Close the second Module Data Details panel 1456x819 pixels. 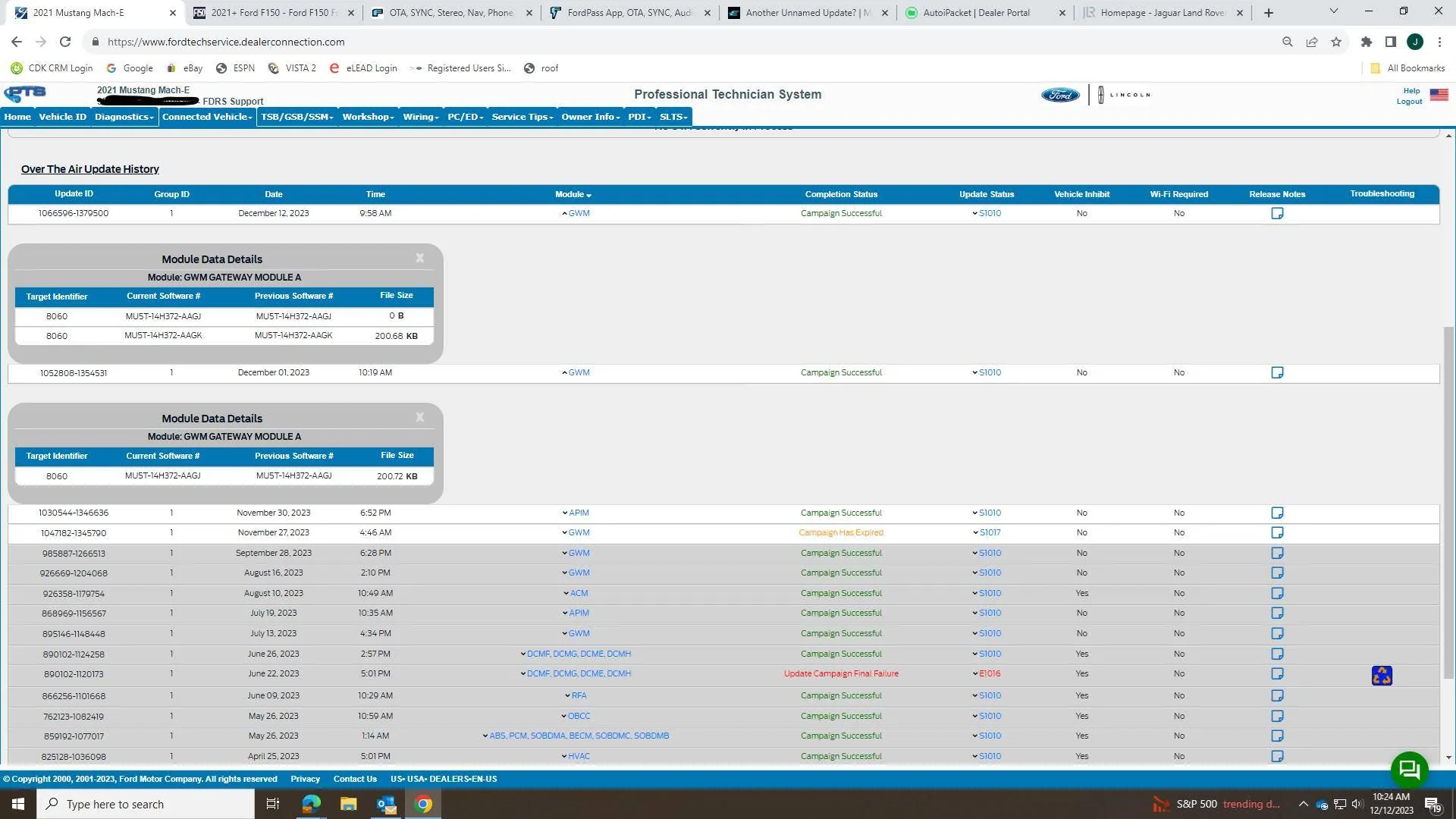click(x=419, y=417)
